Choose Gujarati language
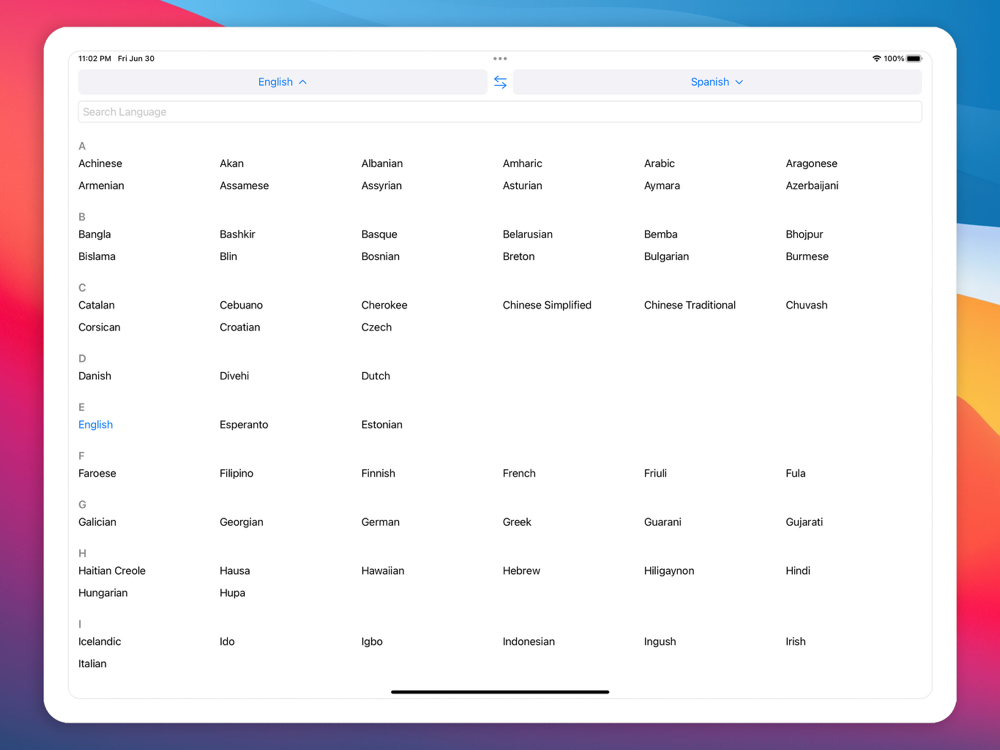1000x750 pixels. tap(804, 522)
